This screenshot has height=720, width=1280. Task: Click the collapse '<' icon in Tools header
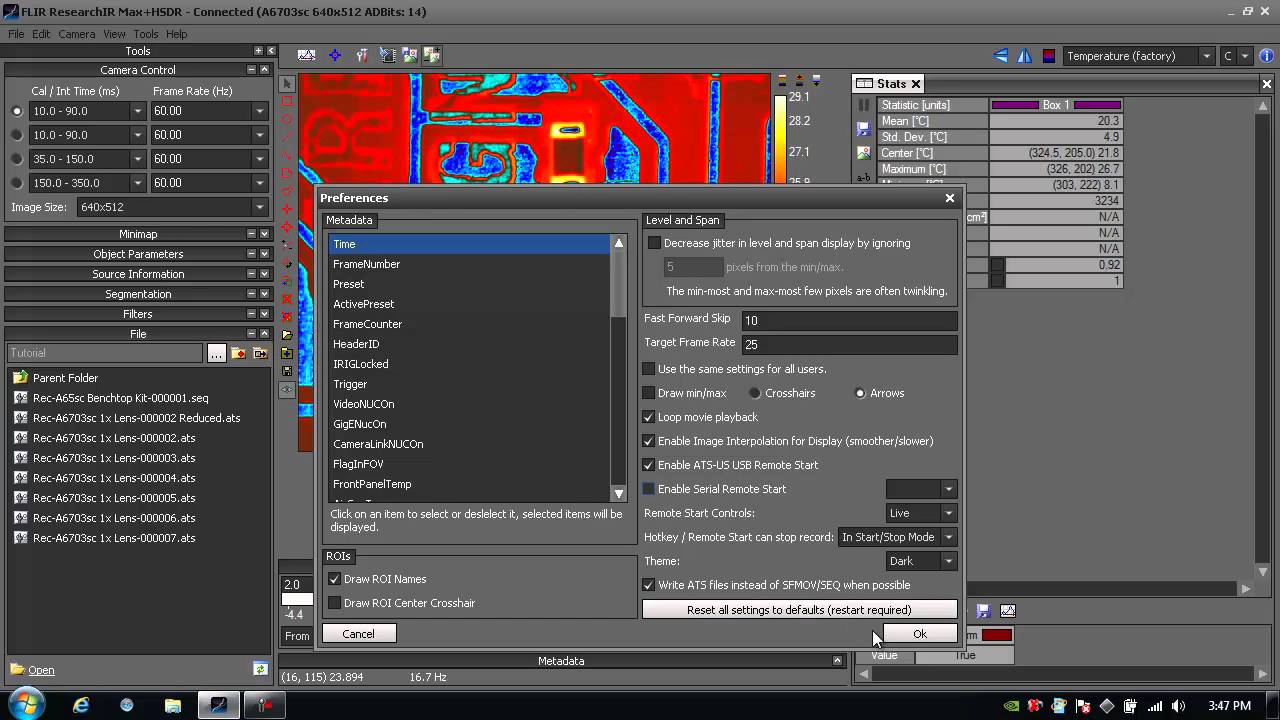270,51
